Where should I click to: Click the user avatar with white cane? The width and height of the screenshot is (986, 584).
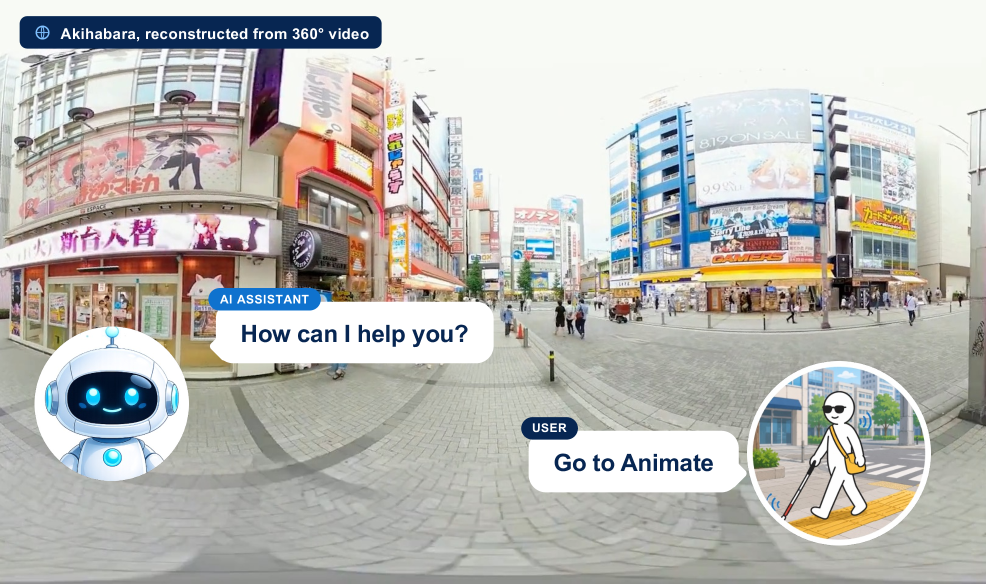(838, 453)
